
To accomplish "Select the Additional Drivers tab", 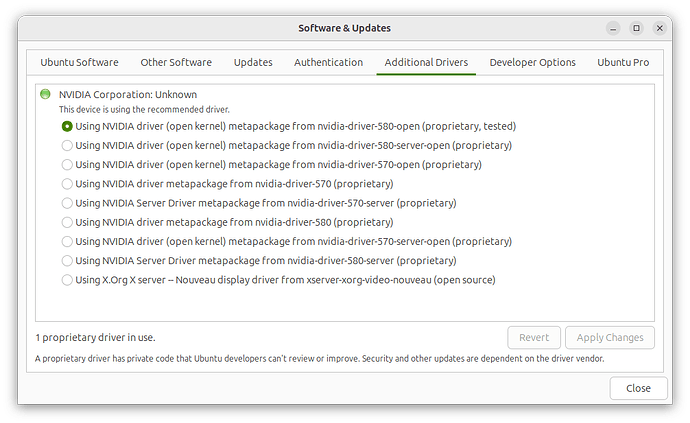I will [x=426, y=63].
